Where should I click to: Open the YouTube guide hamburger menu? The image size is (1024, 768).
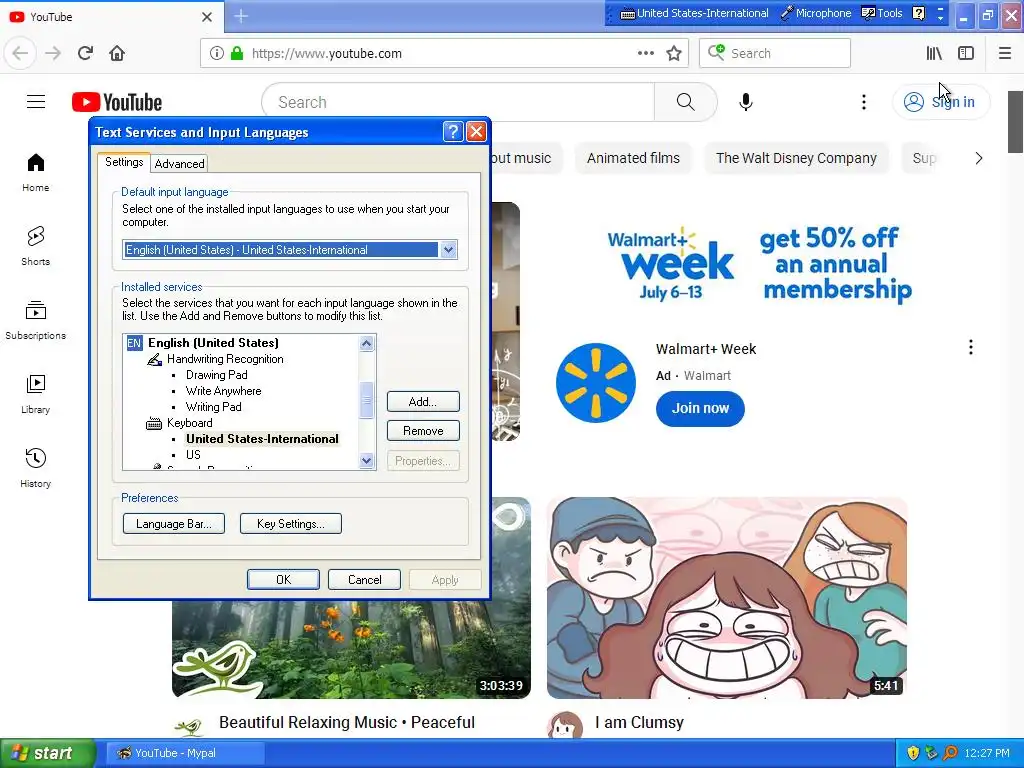36,102
